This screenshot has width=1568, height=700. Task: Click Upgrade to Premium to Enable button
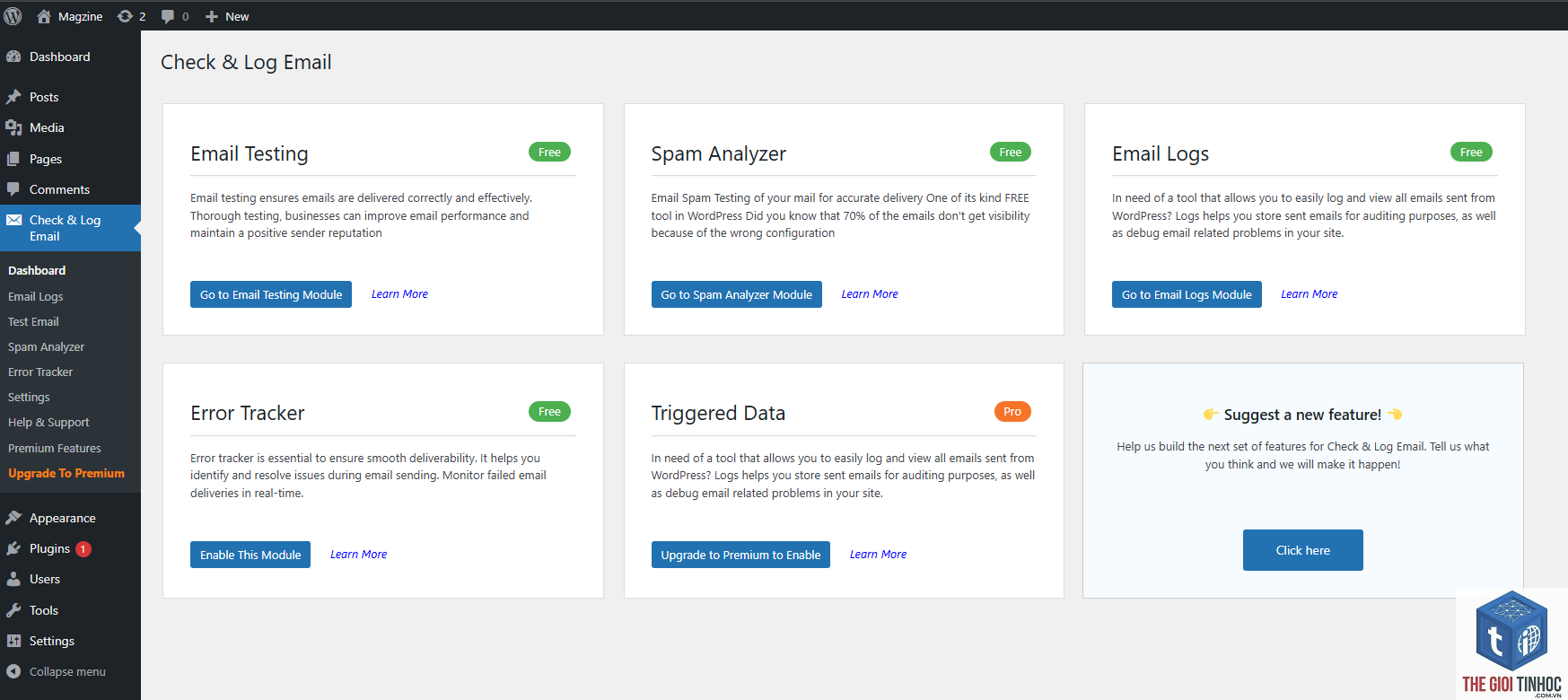(x=740, y=555)
